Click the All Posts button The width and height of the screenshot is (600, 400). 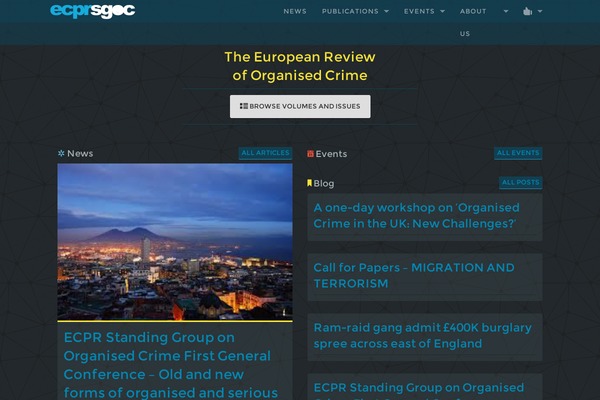point(520,183)
